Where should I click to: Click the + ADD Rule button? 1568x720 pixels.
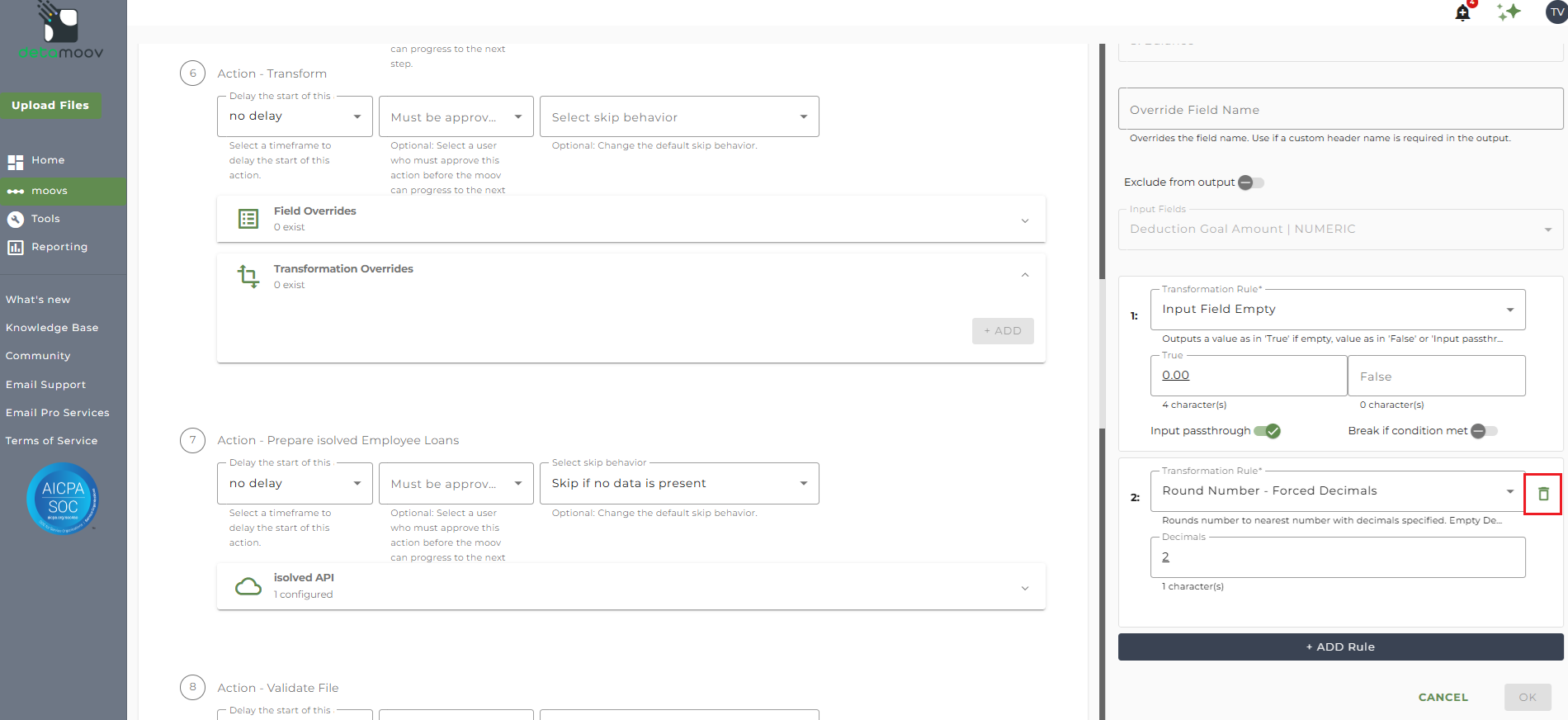tap(1341, 647)
